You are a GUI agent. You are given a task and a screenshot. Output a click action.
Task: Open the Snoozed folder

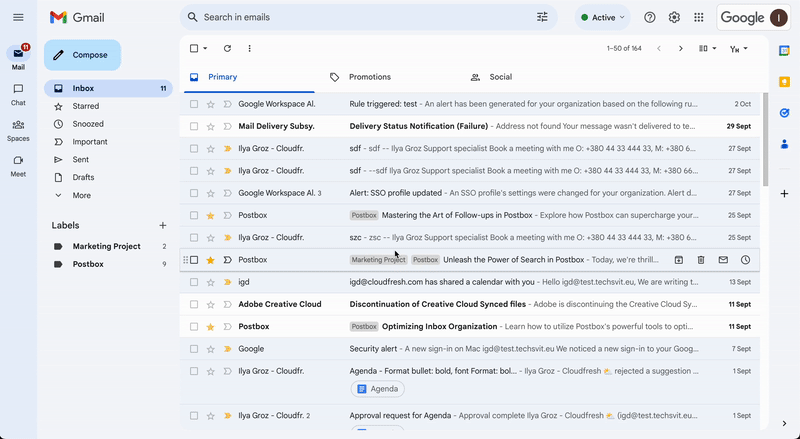[x=88, y=124]
